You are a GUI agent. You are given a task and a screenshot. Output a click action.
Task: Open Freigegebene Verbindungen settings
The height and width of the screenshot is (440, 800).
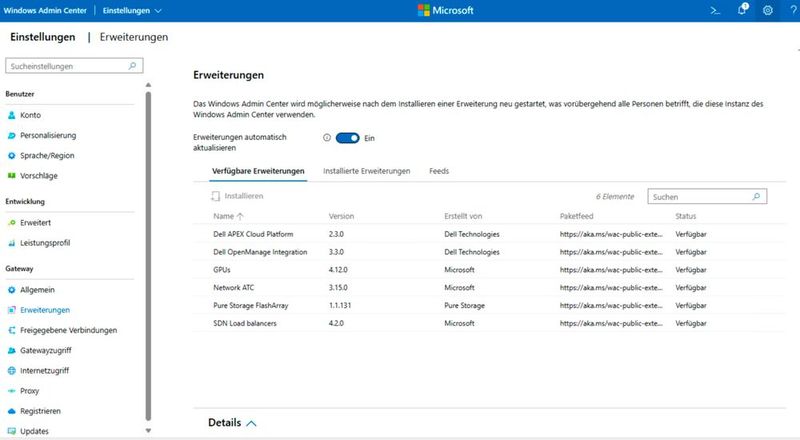click(68, 330)
